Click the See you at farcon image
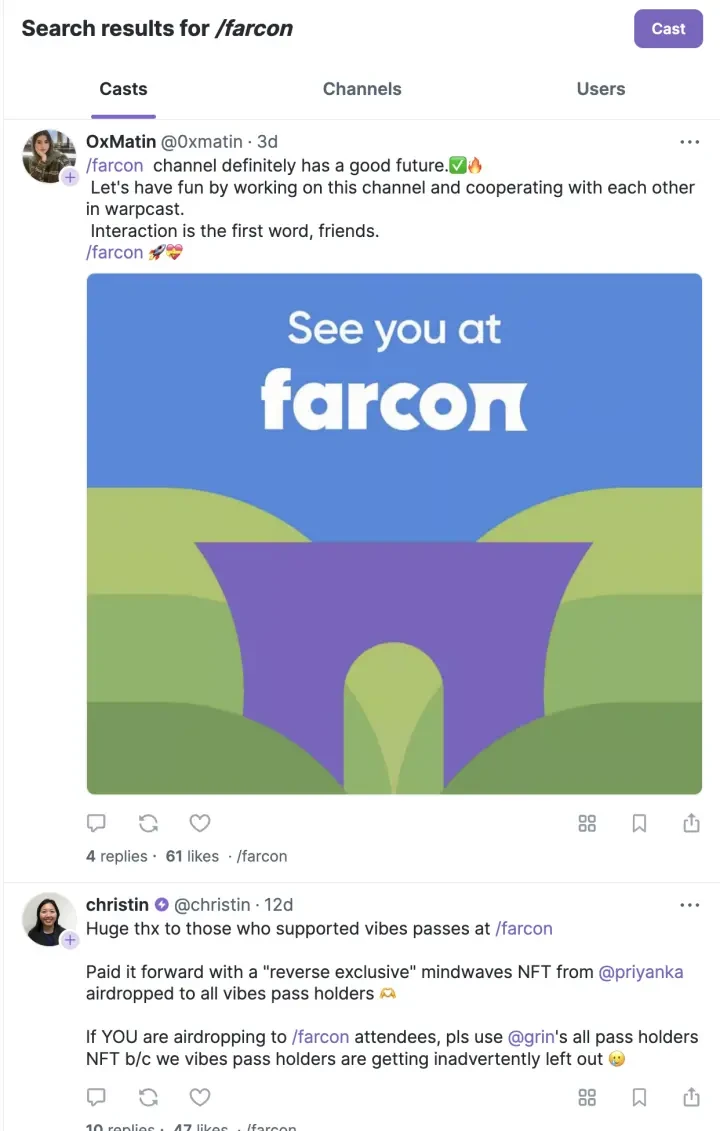This screenshot has height=1131, width=720. point(393,533)
